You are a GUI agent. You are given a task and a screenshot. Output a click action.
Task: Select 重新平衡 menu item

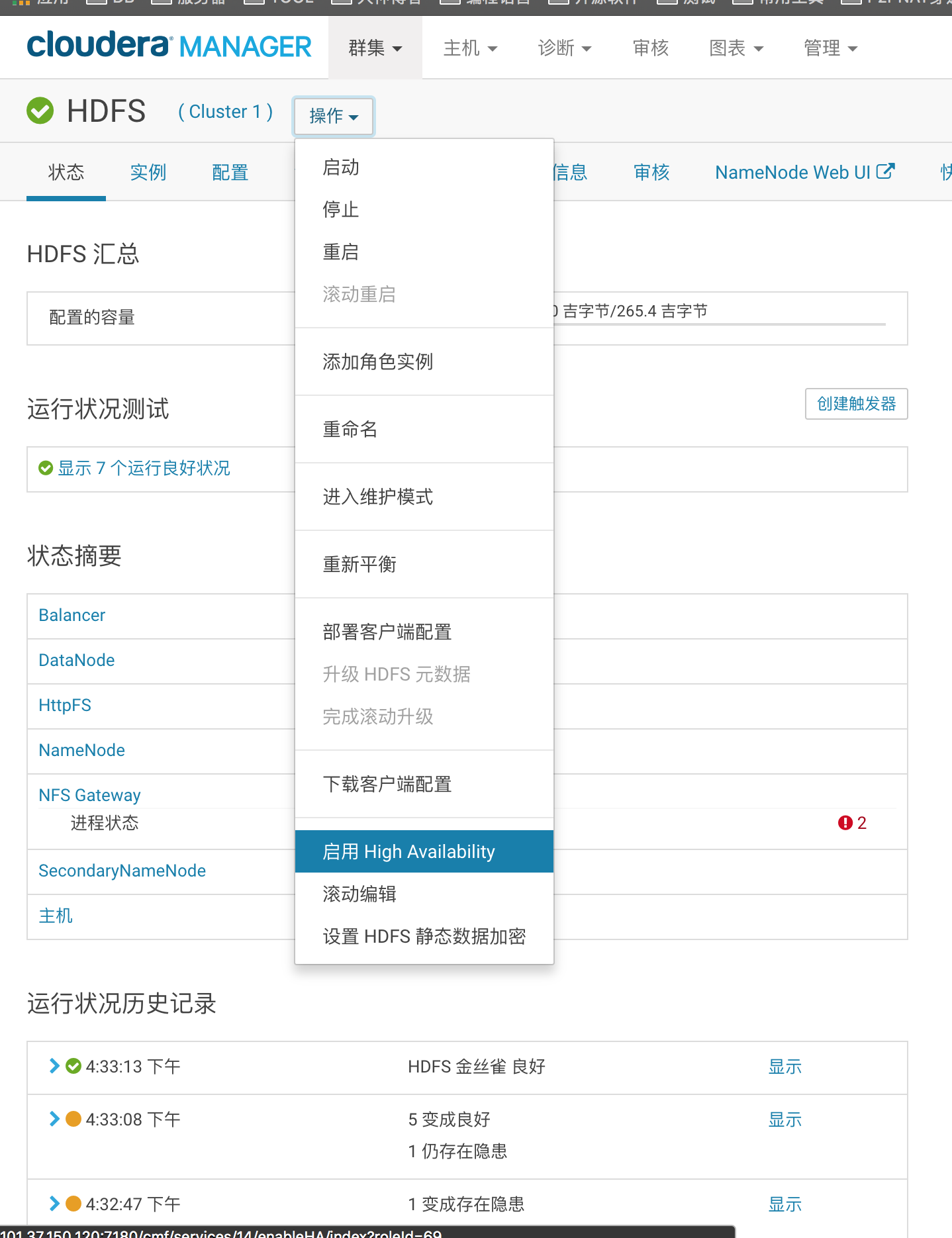424,564
